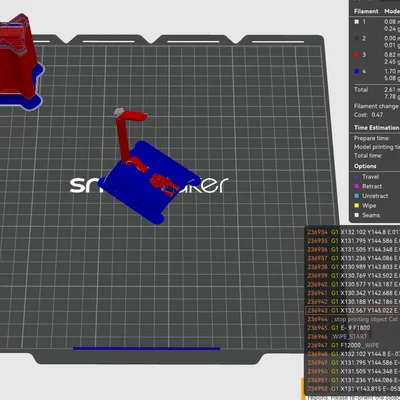This screenshot has height=400, width=400.
Task: Select G-code line 236943
Action: tap(353, 310)
